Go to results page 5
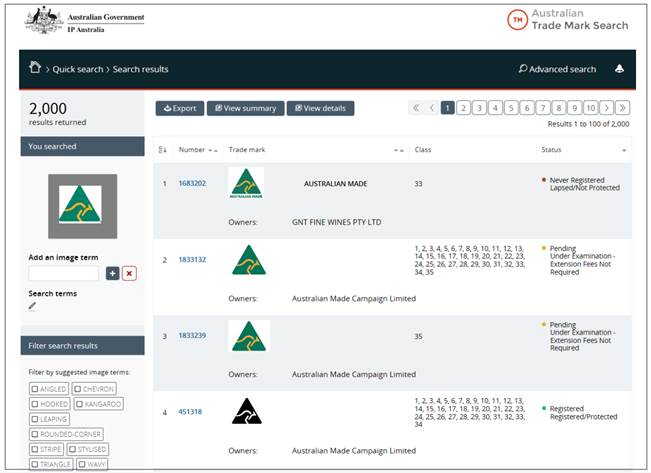Screen dimensions: 651x473 (x=511, y=108)
